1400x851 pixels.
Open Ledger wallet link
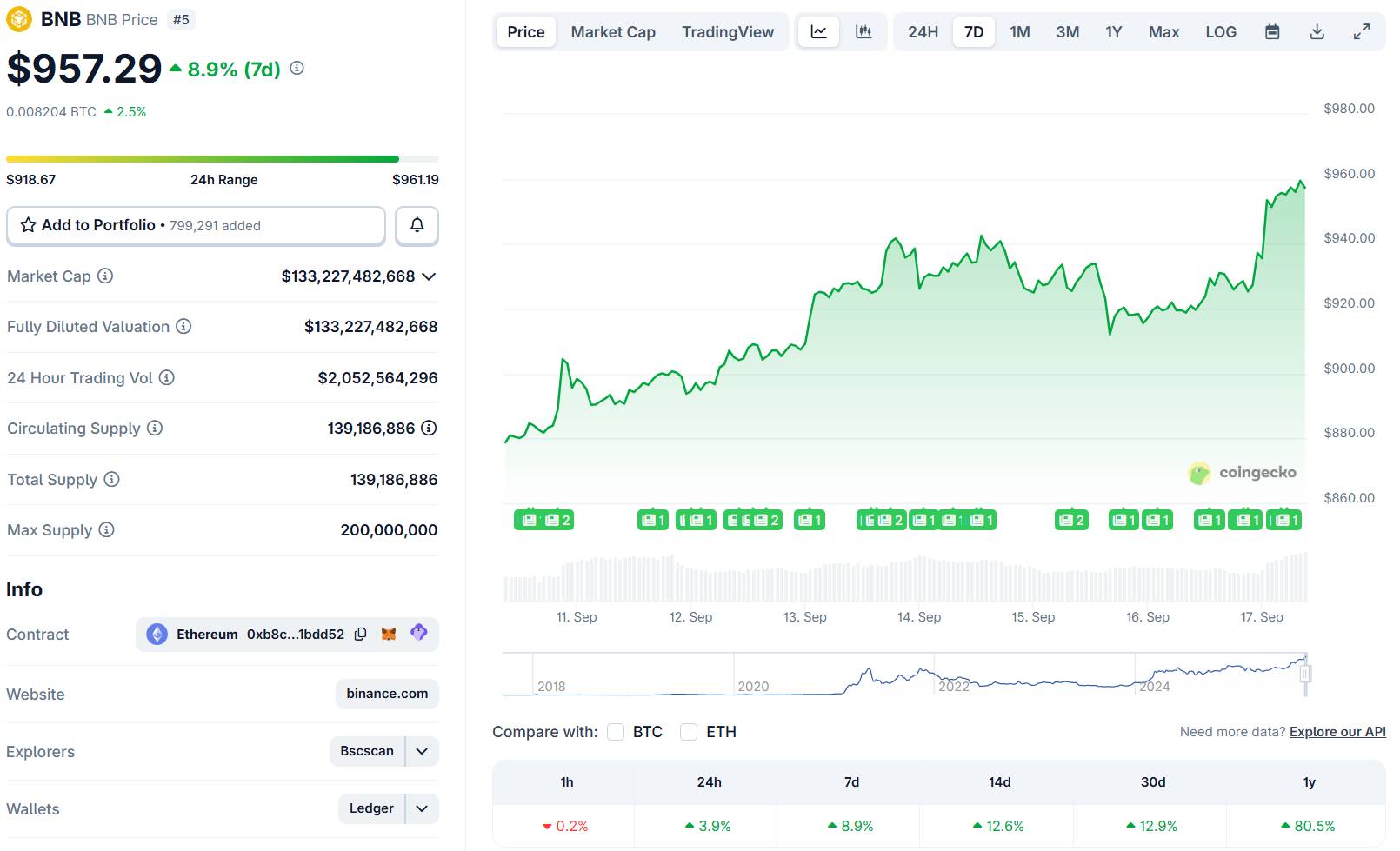pos(371,808)
